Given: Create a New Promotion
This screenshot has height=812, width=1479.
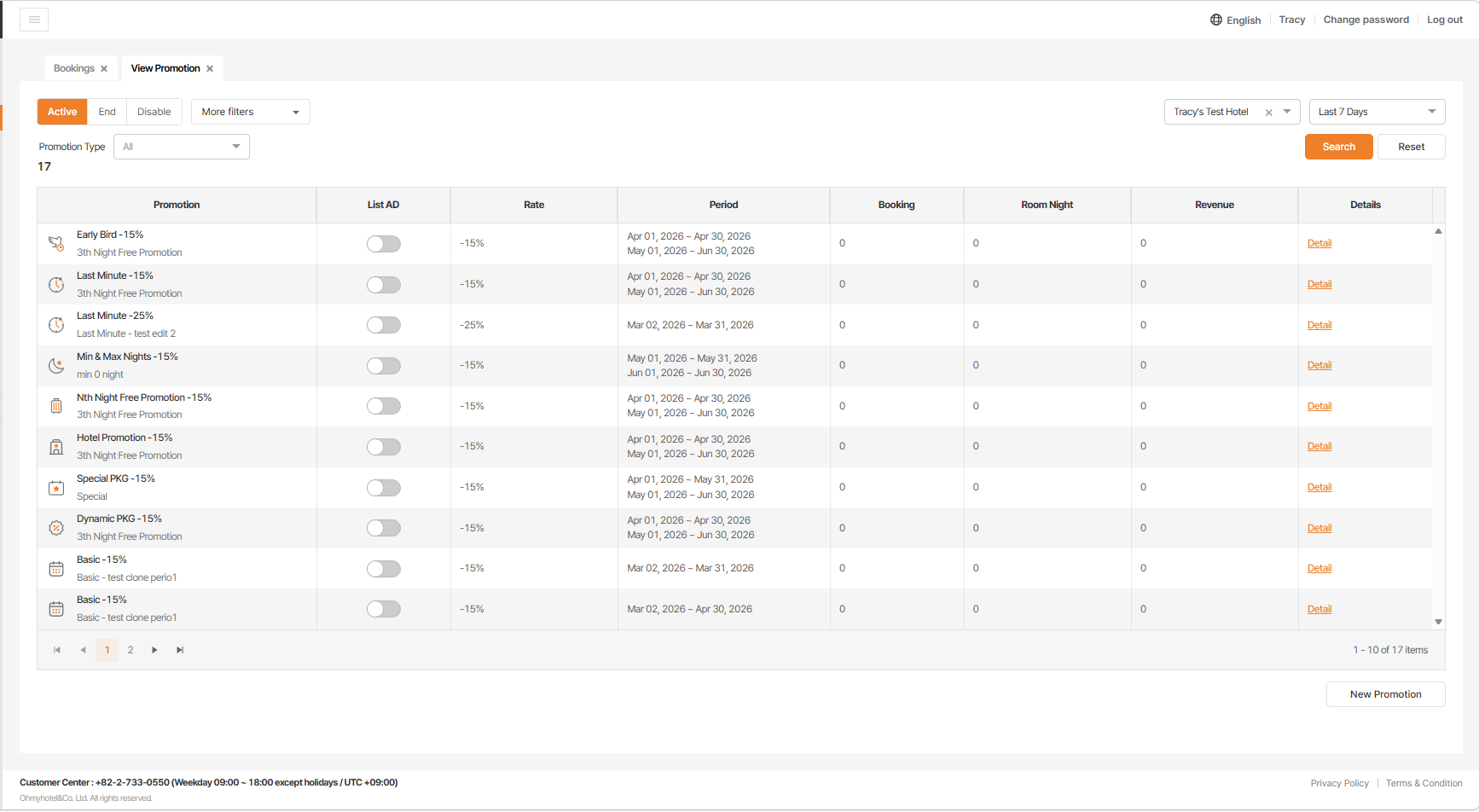Looking at the screenshot, I should click(x=1385, y=694).
